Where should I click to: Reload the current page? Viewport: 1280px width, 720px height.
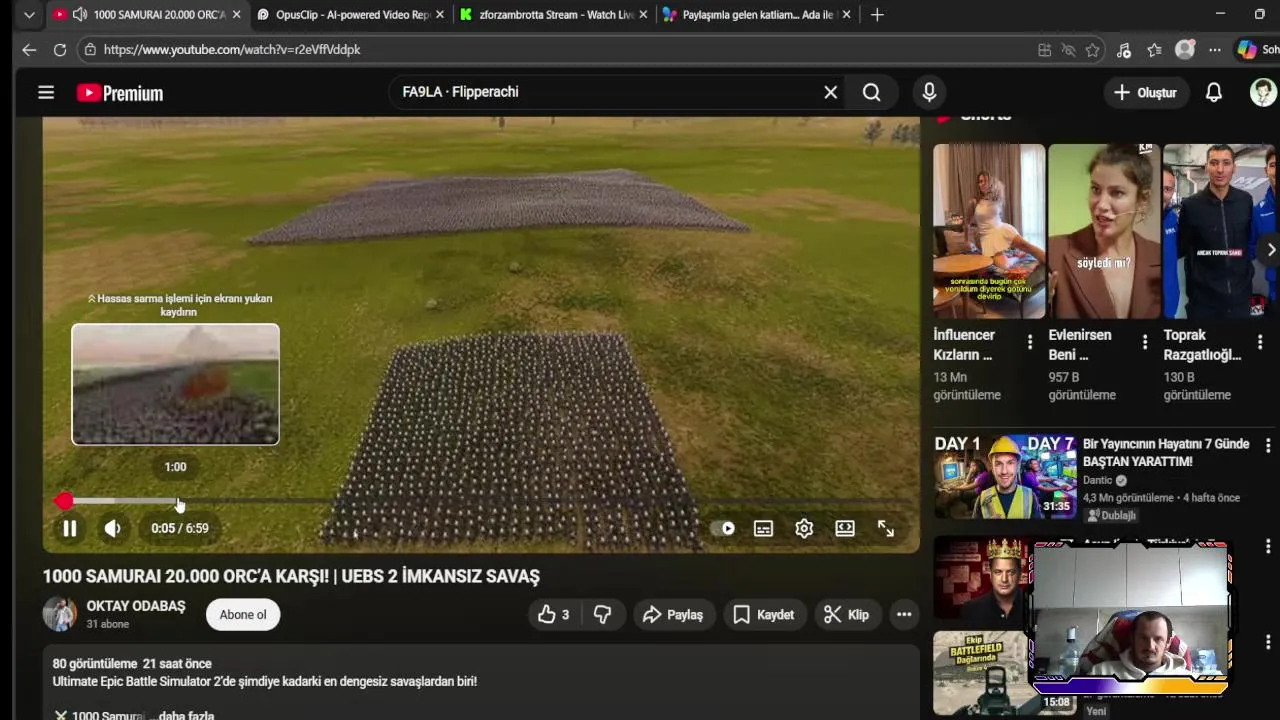[60, 50]
